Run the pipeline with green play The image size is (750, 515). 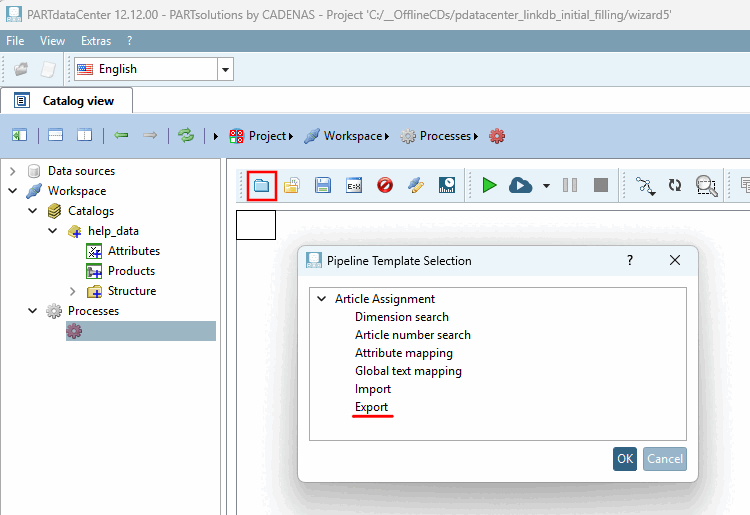point(489,185)
